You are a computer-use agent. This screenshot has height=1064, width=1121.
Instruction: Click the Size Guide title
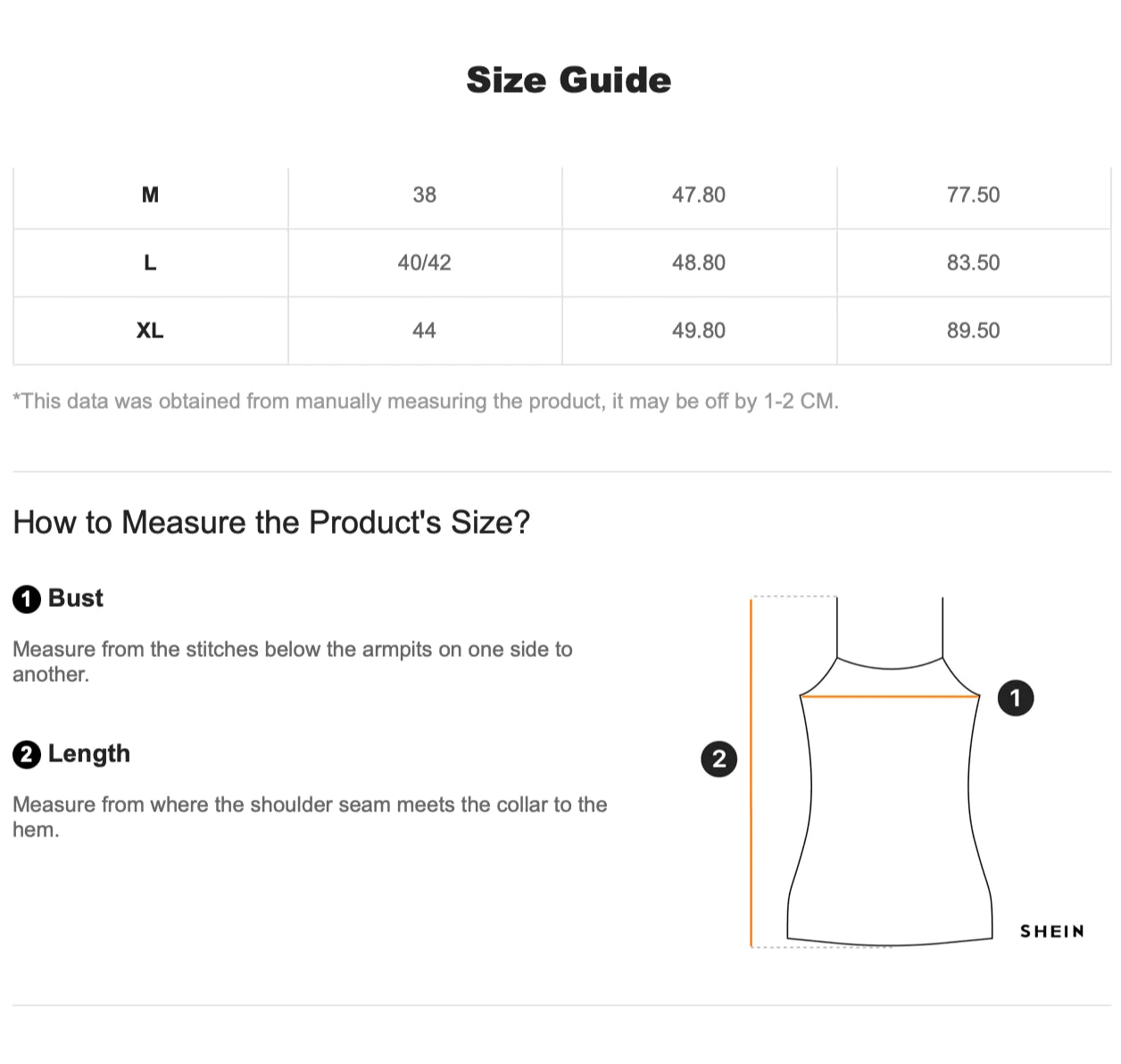[x=569, y=80]
